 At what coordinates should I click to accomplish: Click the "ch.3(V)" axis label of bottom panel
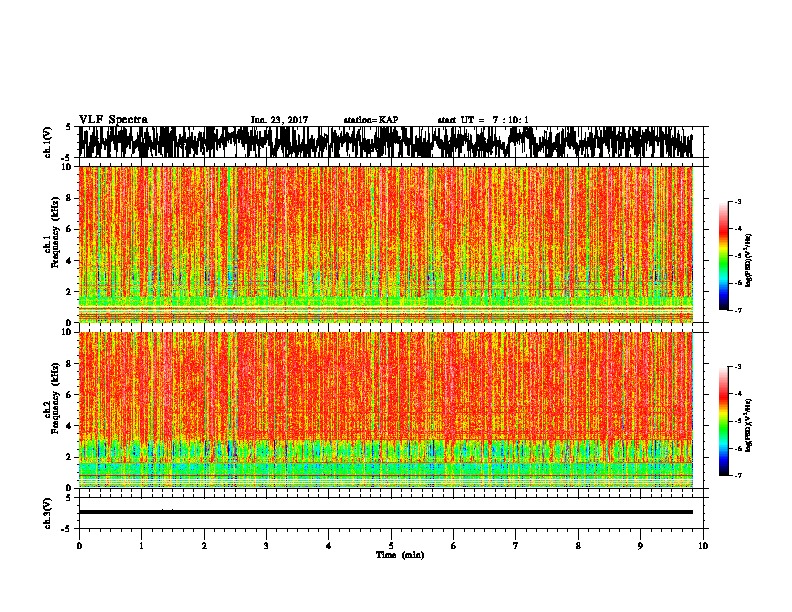click(x=48, y=513)
